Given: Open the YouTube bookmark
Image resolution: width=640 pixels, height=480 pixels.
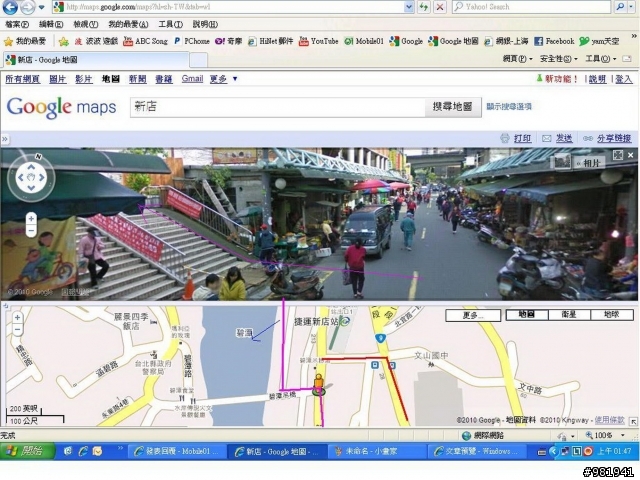Looking at the screenshot, I should point(319,41).
